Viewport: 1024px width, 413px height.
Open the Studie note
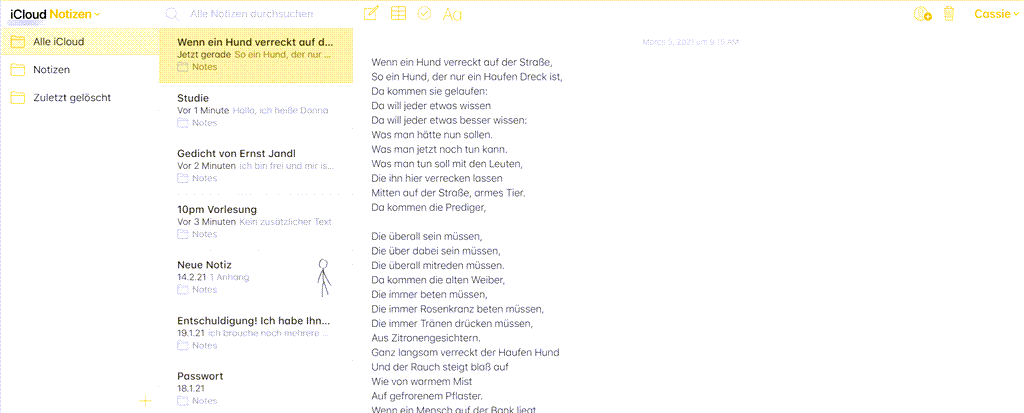click(x=255, y=111)
